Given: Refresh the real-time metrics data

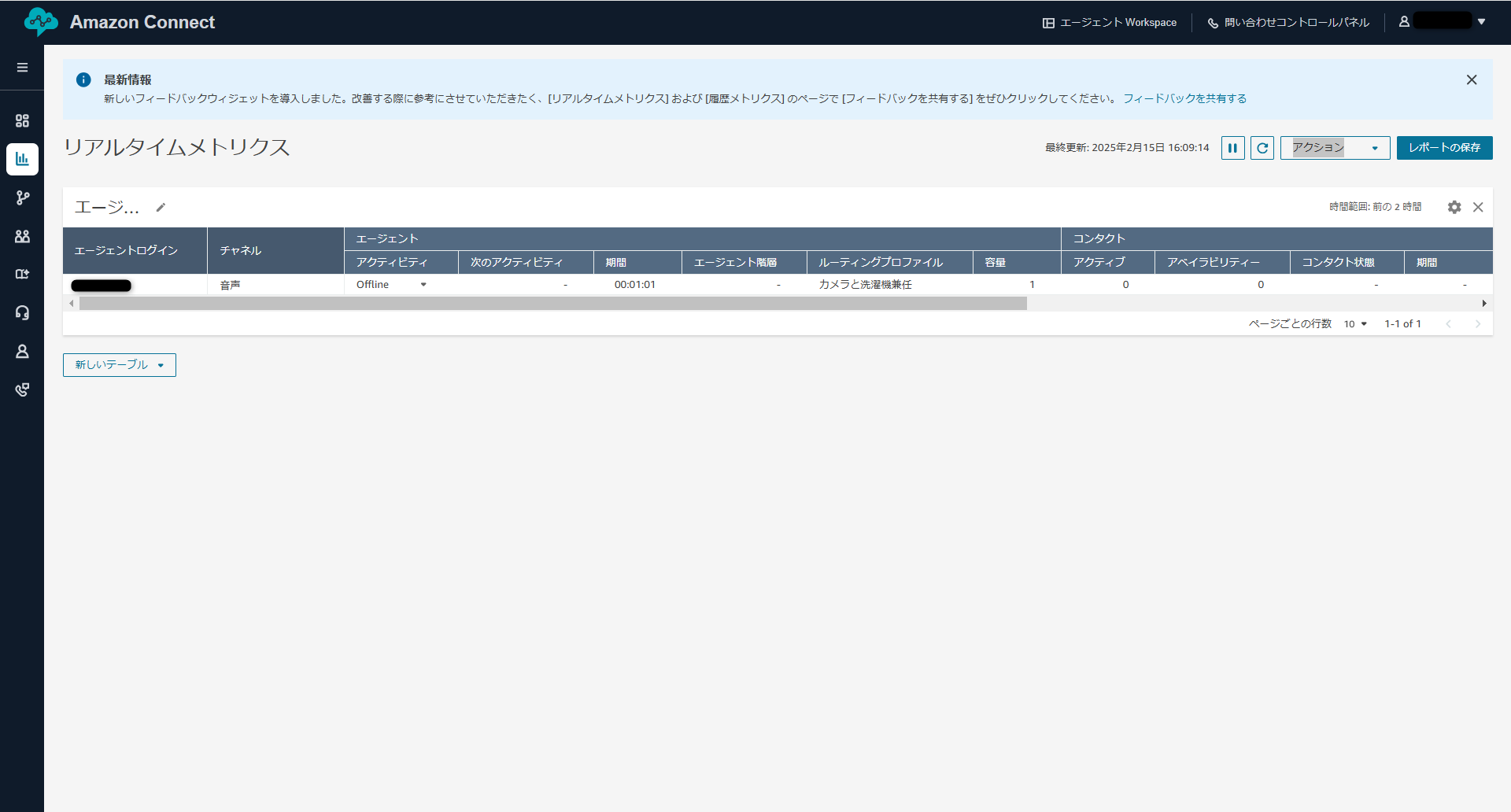Looking at the screenshot, I should coord(1262,148).
